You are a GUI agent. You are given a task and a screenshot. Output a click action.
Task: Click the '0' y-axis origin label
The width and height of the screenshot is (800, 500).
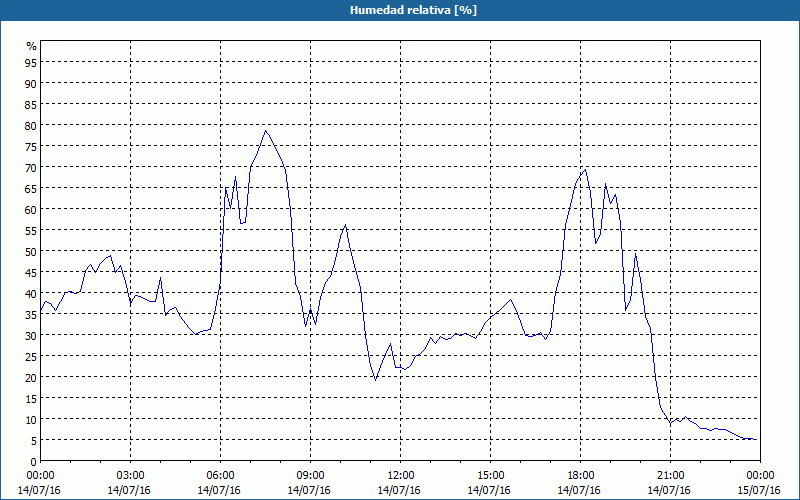pos(34,461)
